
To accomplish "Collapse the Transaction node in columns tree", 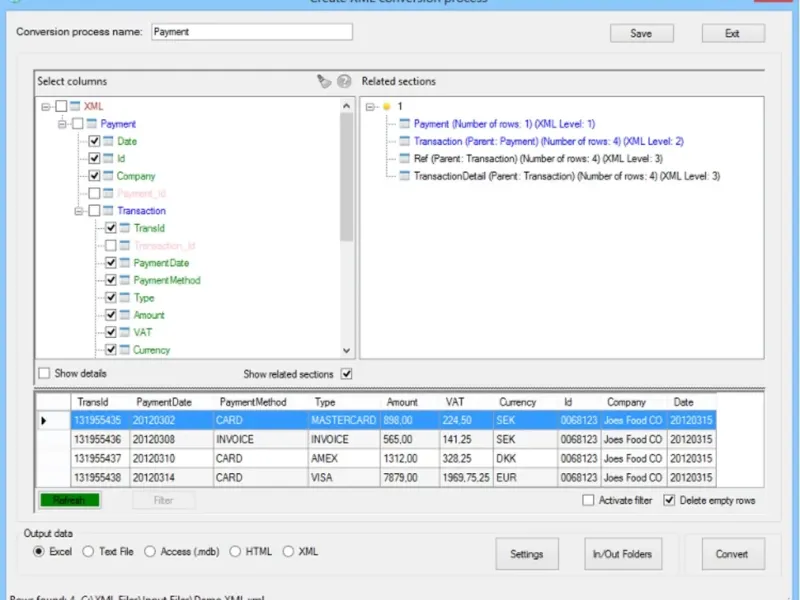I will click(79, 211).
